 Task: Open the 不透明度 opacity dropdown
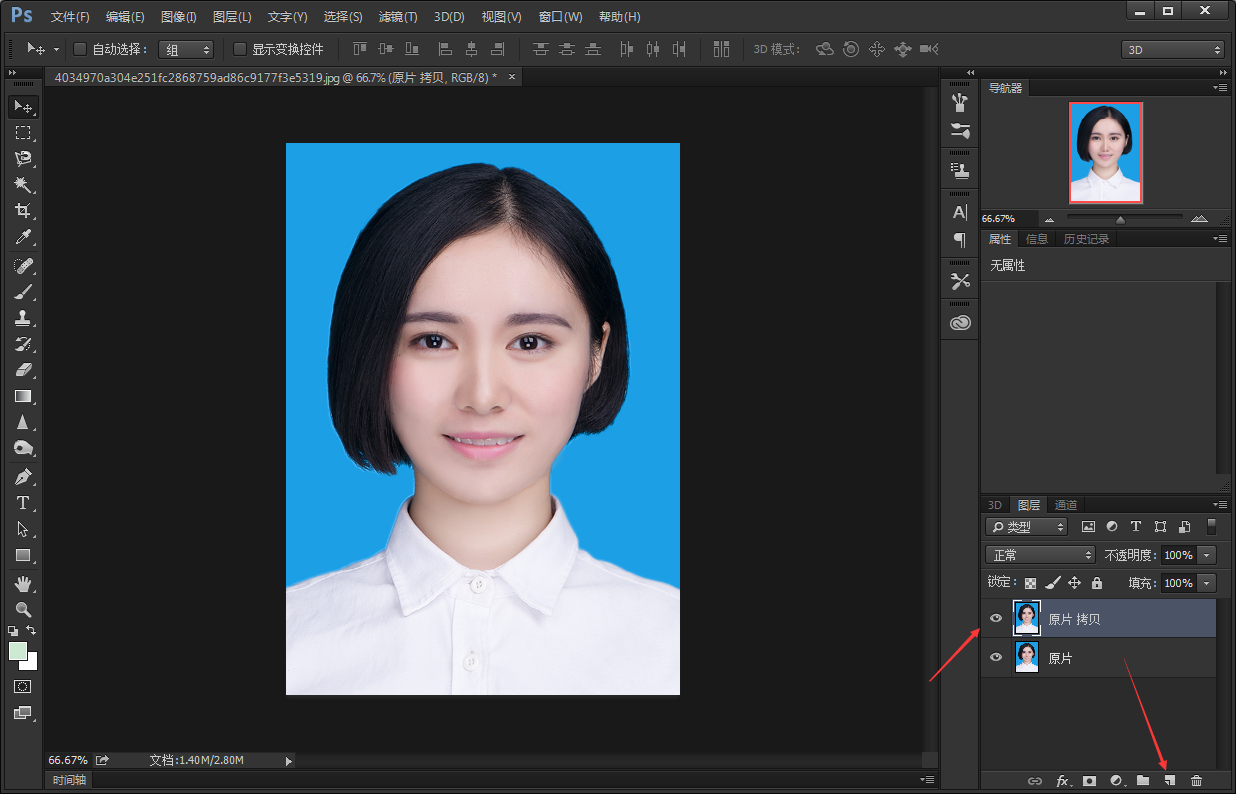1208,554
